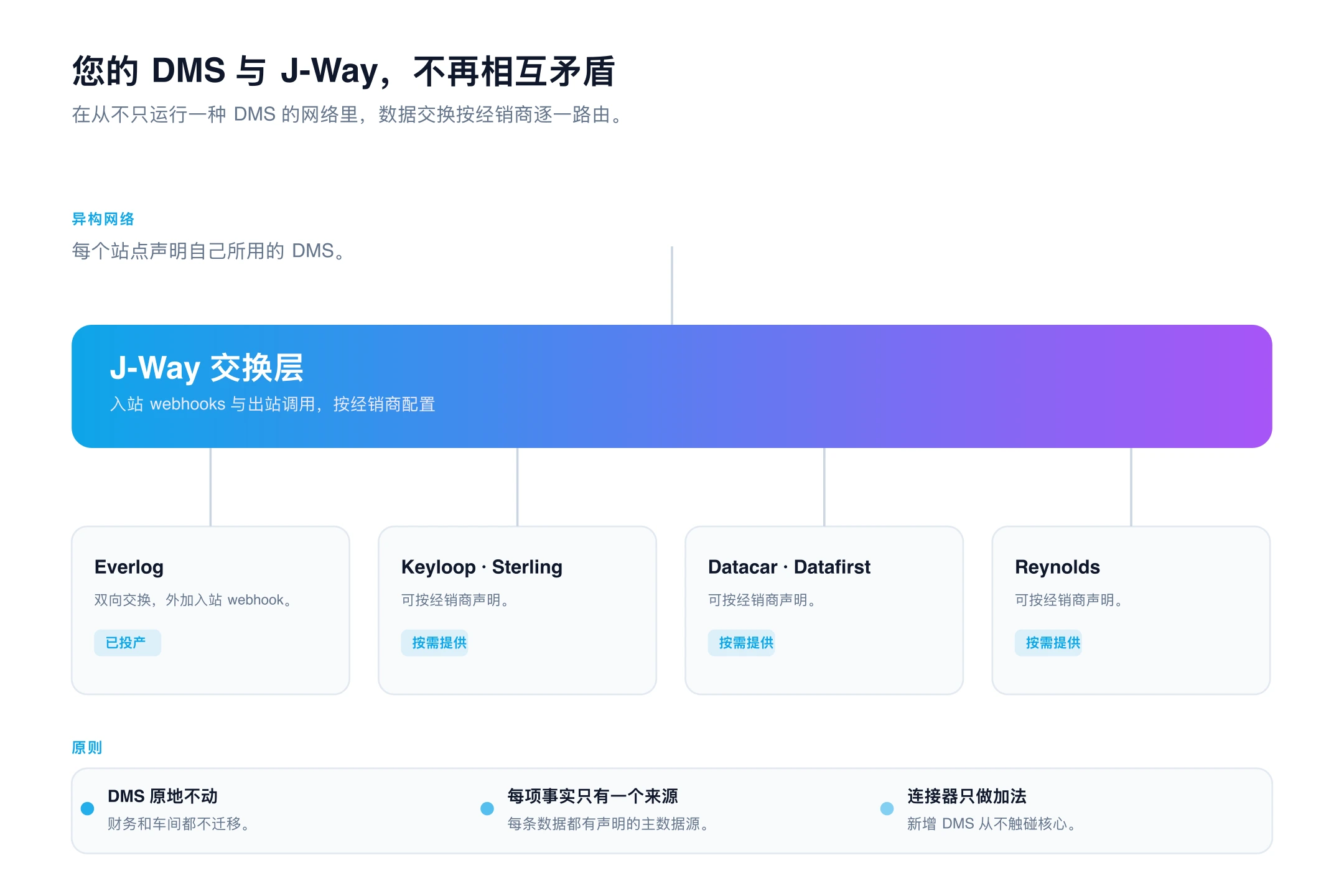Click the 已投产 badge on Everlog
Screen dimensions: 1344x896
click(x=127, y=643)
